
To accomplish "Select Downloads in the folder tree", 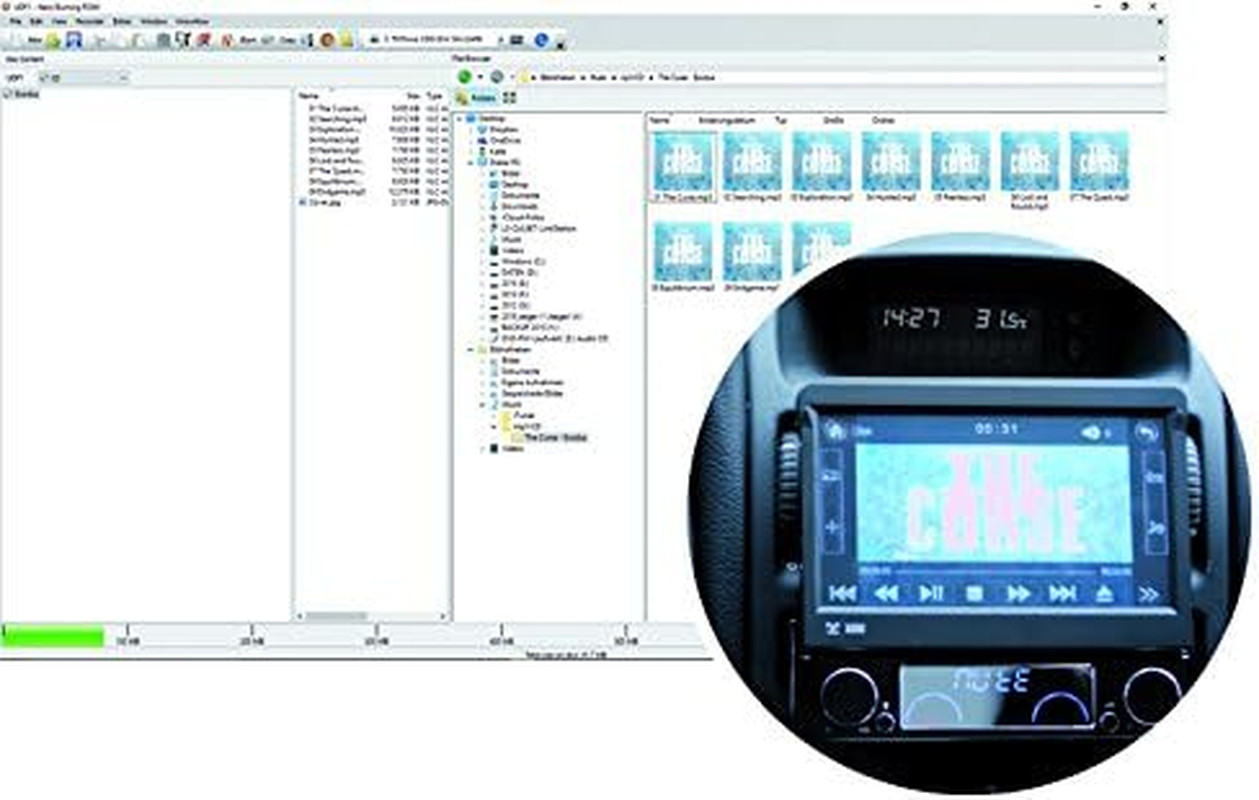I will [x=519, y=206].
